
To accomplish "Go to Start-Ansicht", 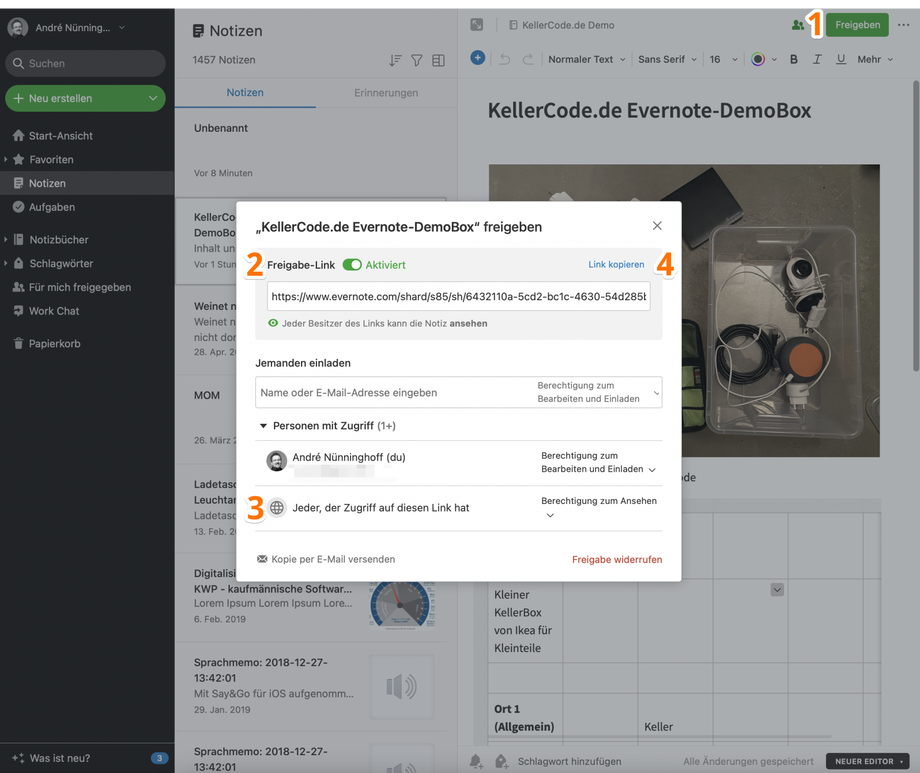I will [61, 136].
